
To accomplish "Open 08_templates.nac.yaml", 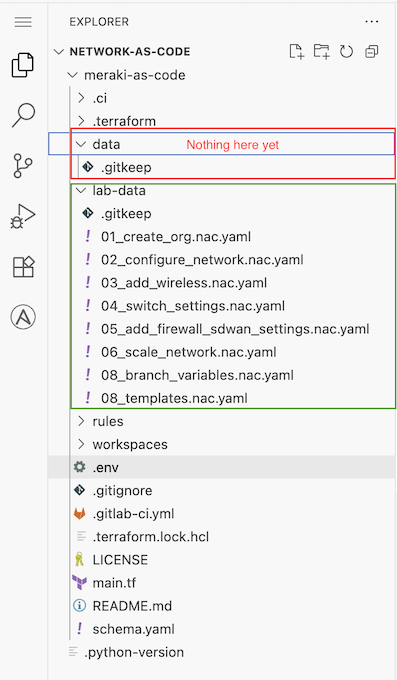I will coord(174,398).
